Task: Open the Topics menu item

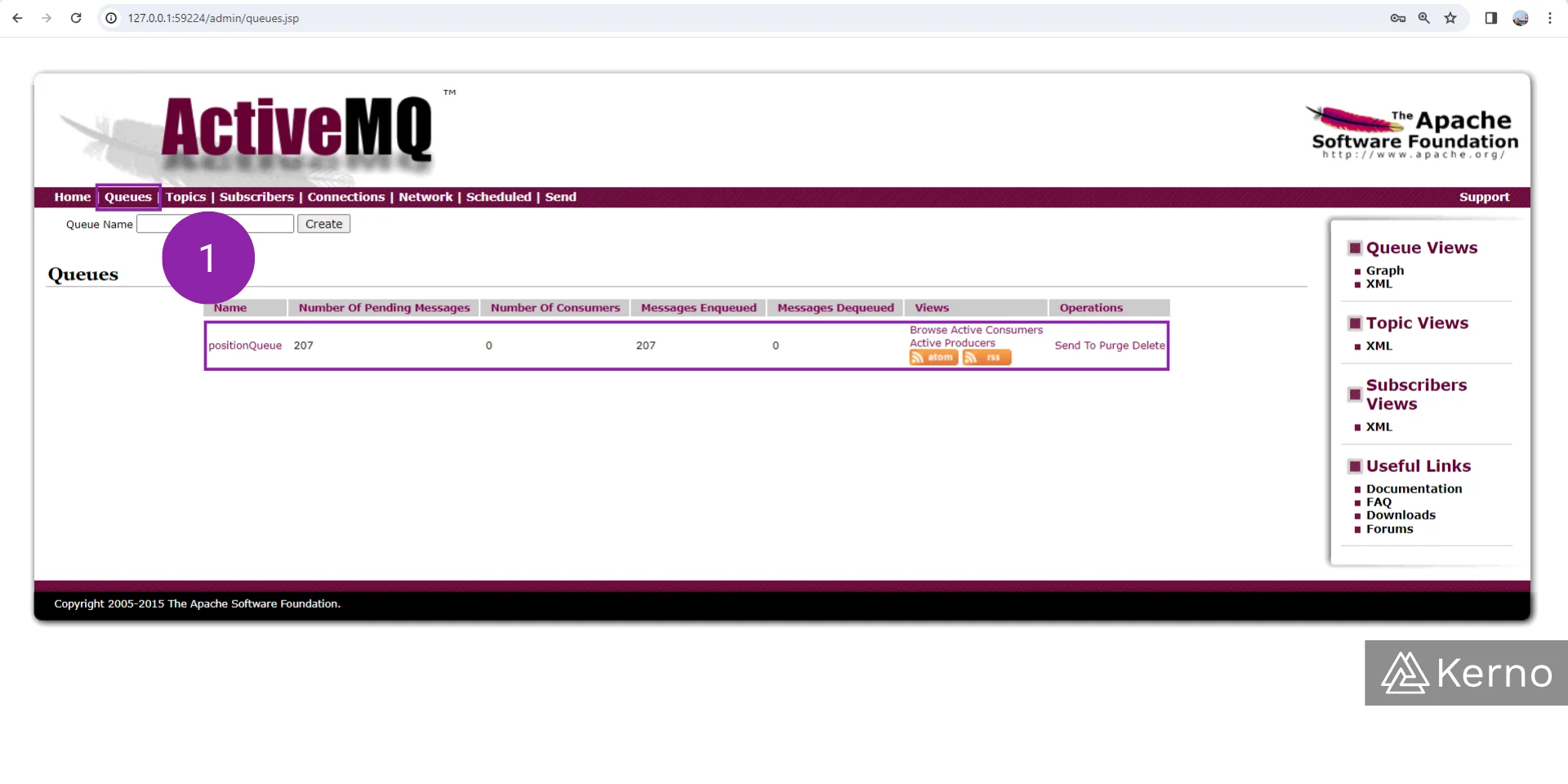Action: [x=185, y=197]
